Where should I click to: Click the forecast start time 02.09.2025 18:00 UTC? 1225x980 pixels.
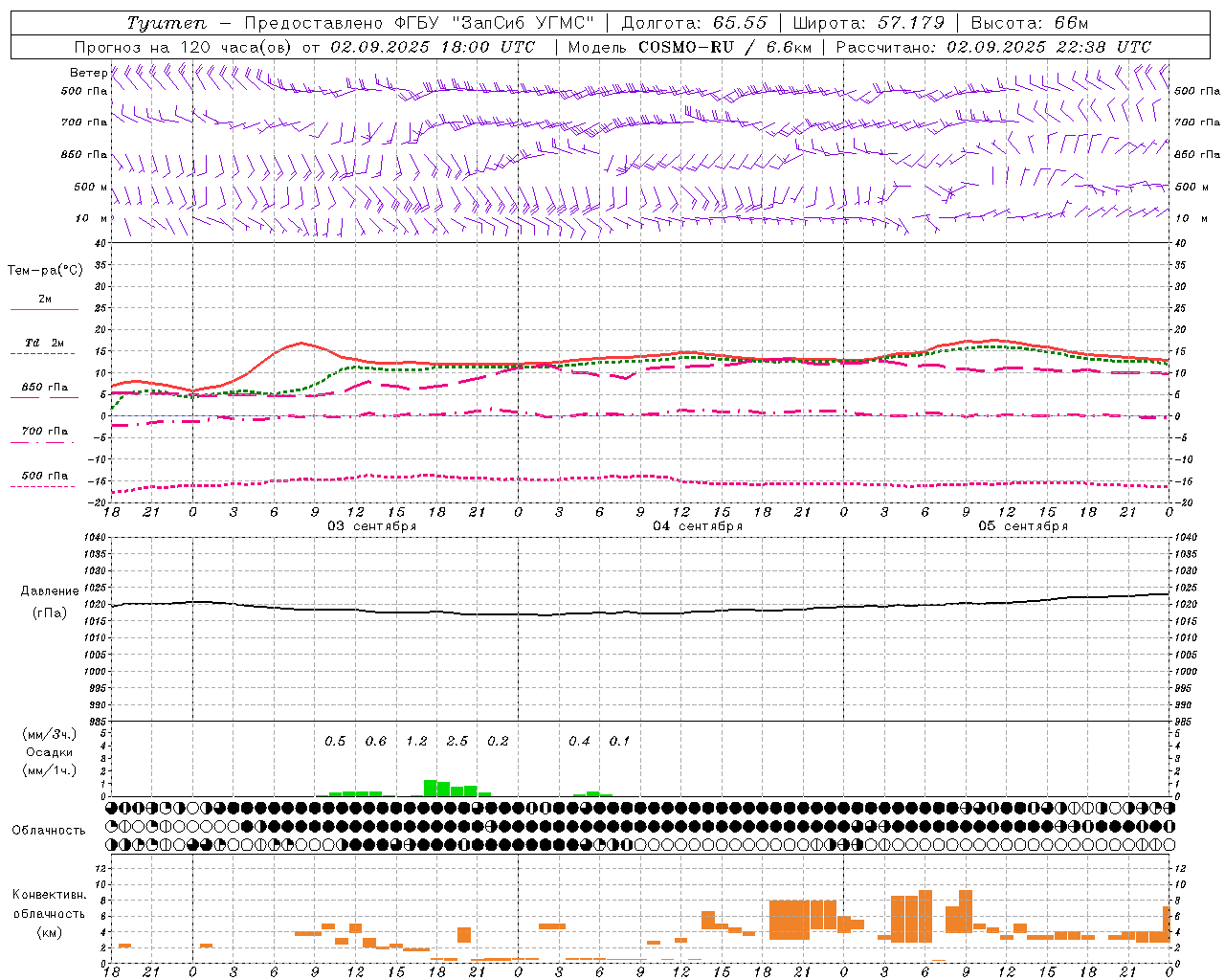[433, 47]
